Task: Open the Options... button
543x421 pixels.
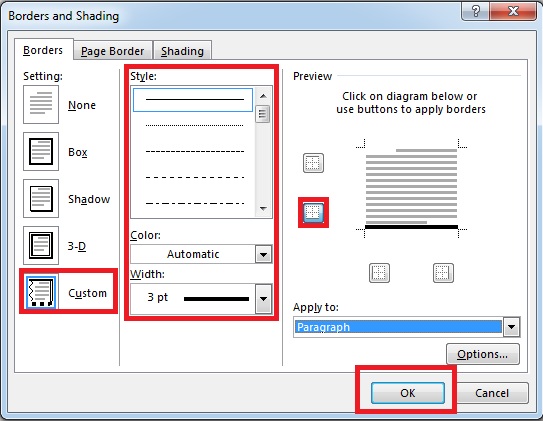Action: coord(482,354)
